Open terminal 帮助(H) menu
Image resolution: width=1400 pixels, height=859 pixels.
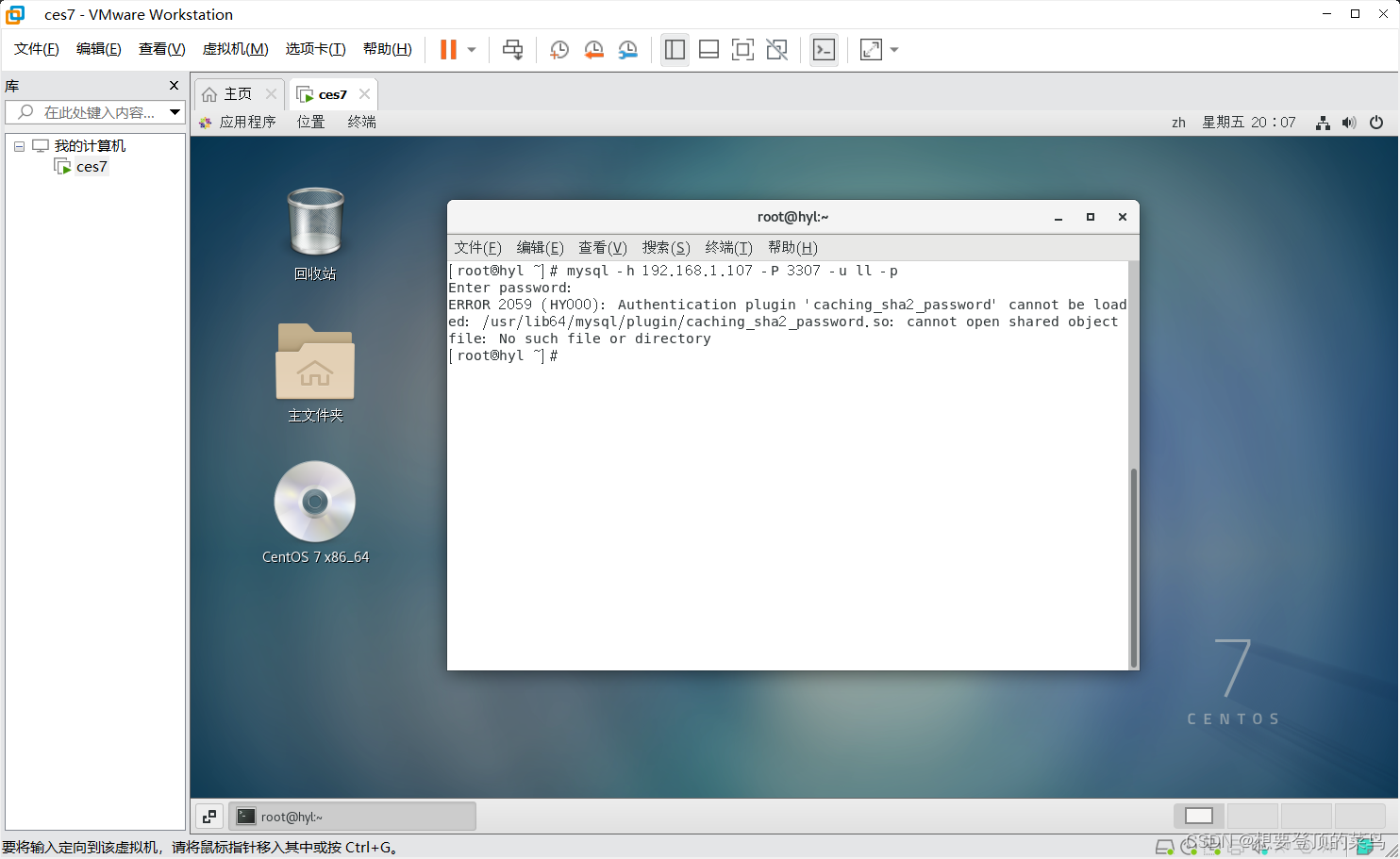point(792,248)
